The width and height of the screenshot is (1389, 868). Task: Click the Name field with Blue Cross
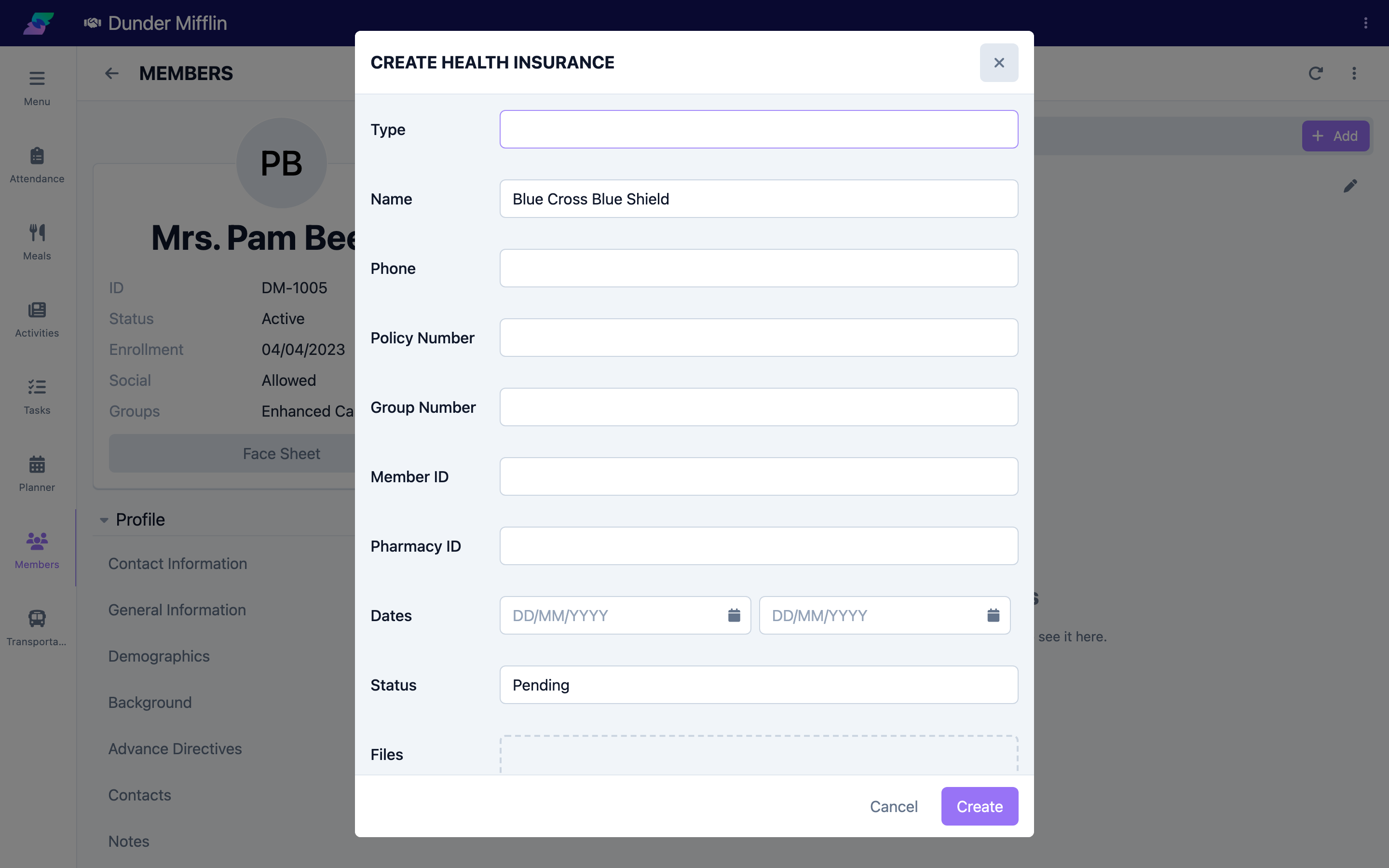coord(759,199)
